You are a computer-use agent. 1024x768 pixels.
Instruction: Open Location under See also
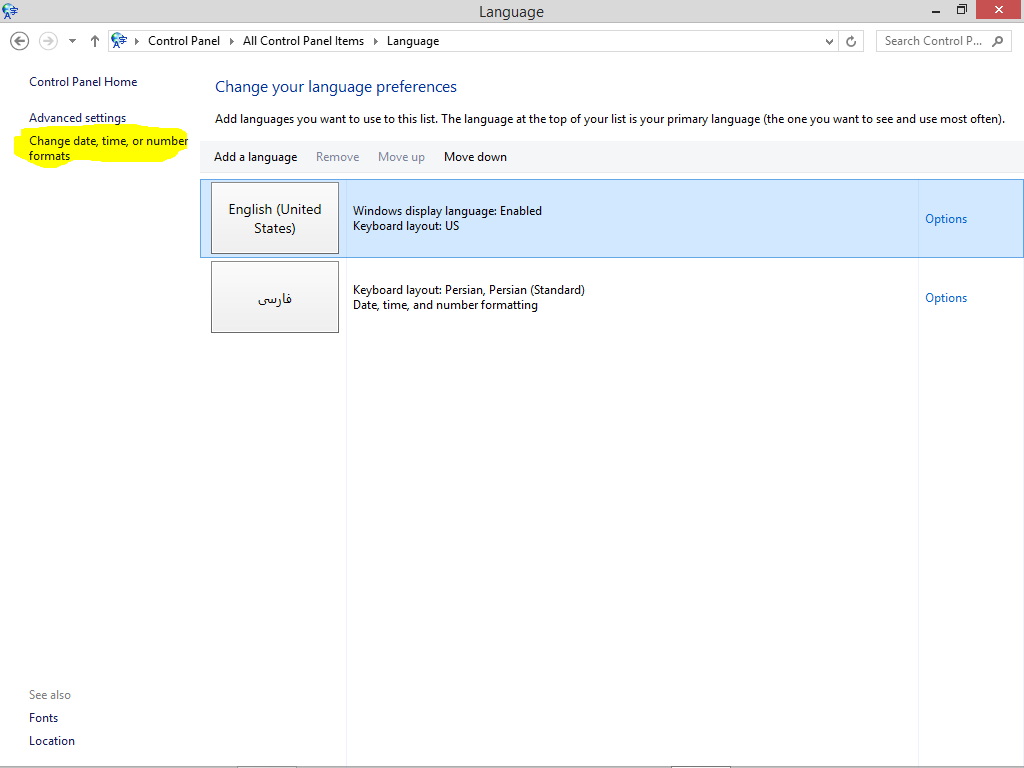pos(52,741)
